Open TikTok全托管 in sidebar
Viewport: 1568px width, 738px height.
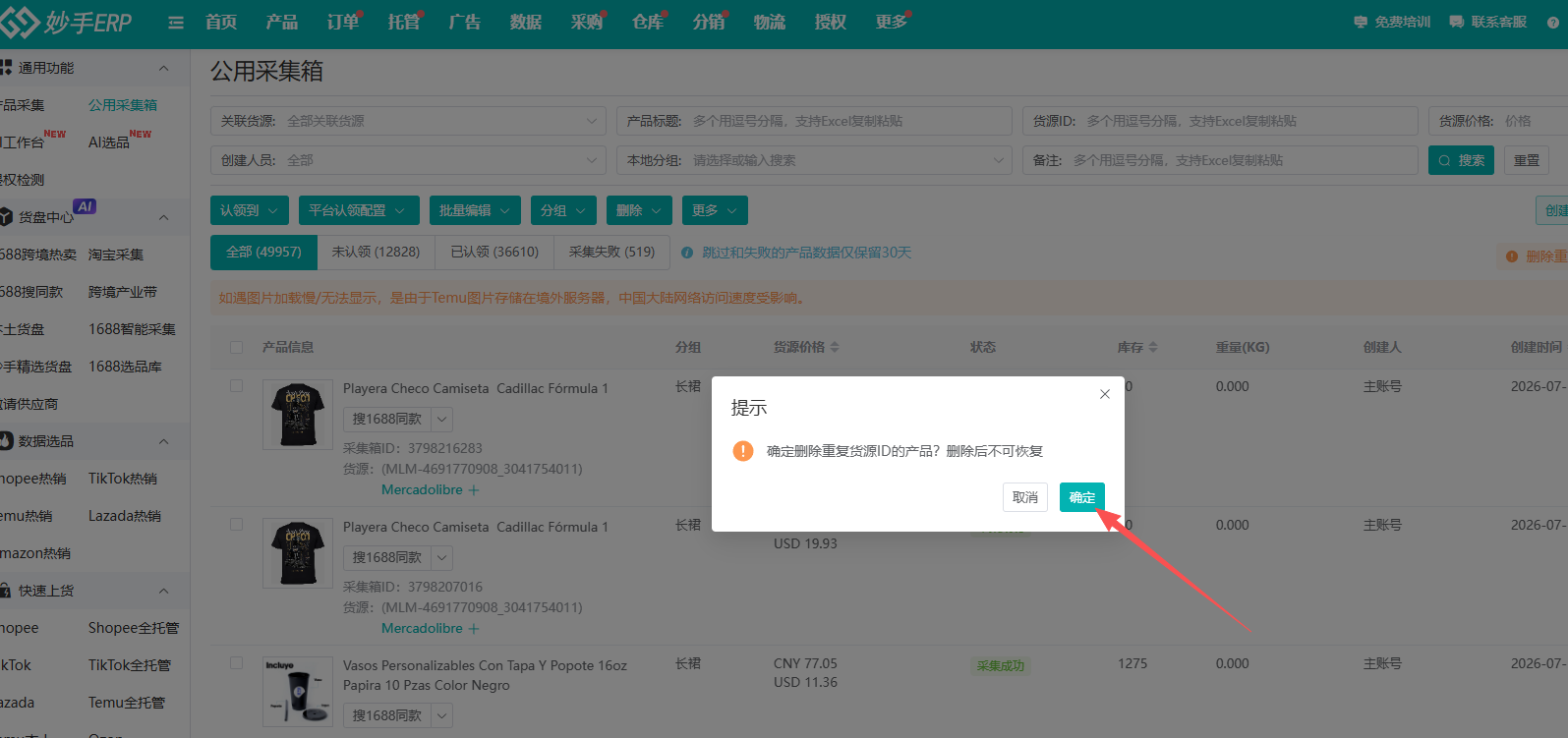(130, 665)
